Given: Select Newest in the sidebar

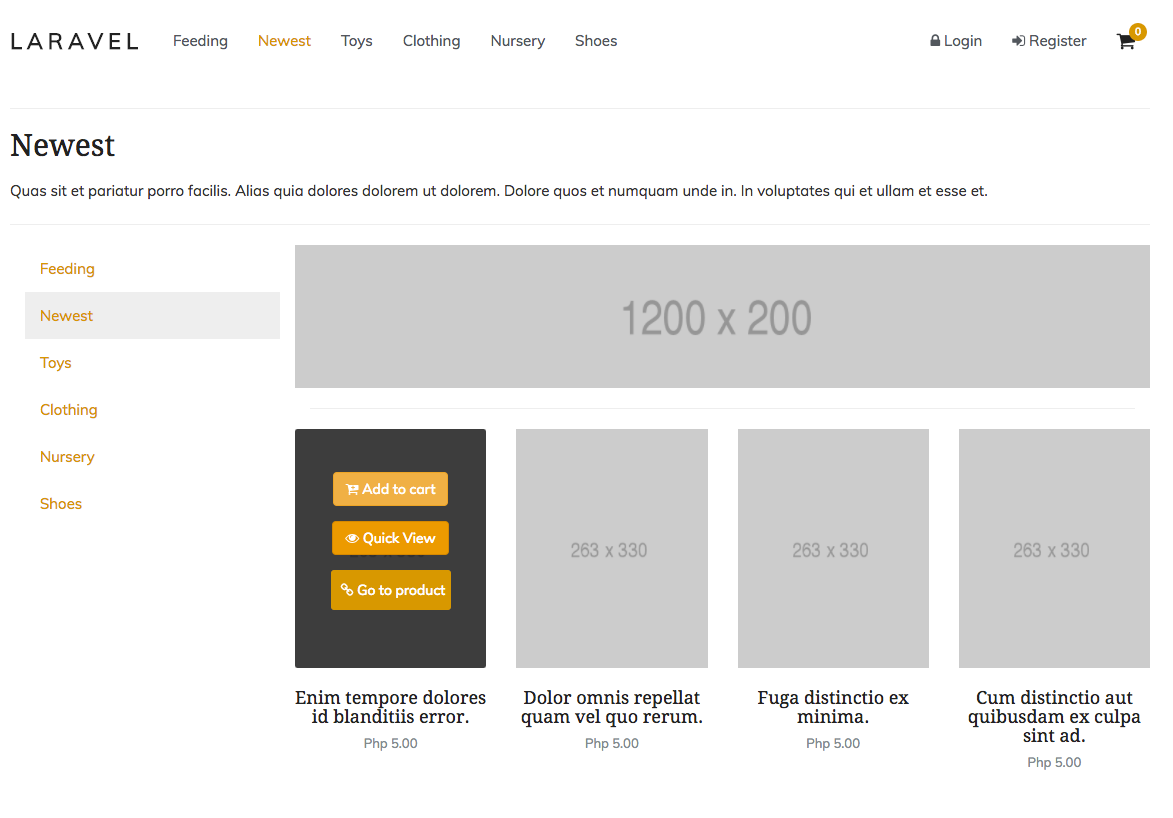Looking at the screenshot, I should coord(153,316).
